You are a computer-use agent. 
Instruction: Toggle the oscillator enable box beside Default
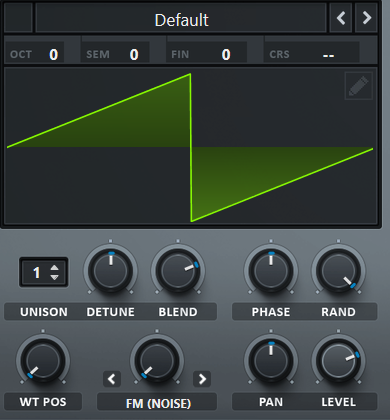click(18, 18)
